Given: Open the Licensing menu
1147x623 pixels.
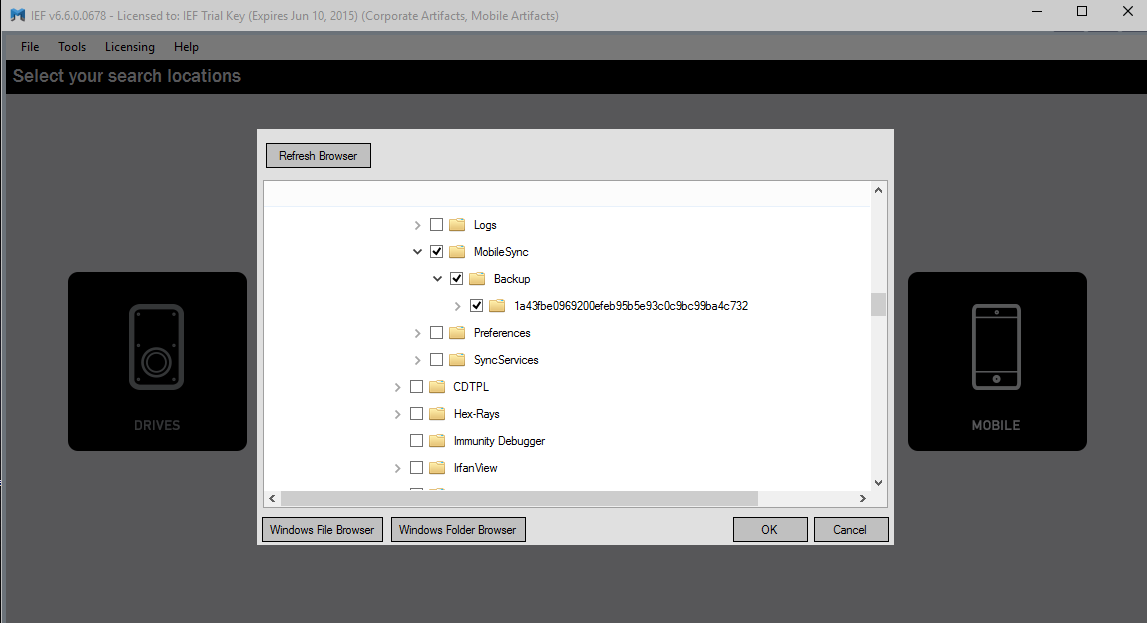Looking at the screenshot, I should coord(129,47).
